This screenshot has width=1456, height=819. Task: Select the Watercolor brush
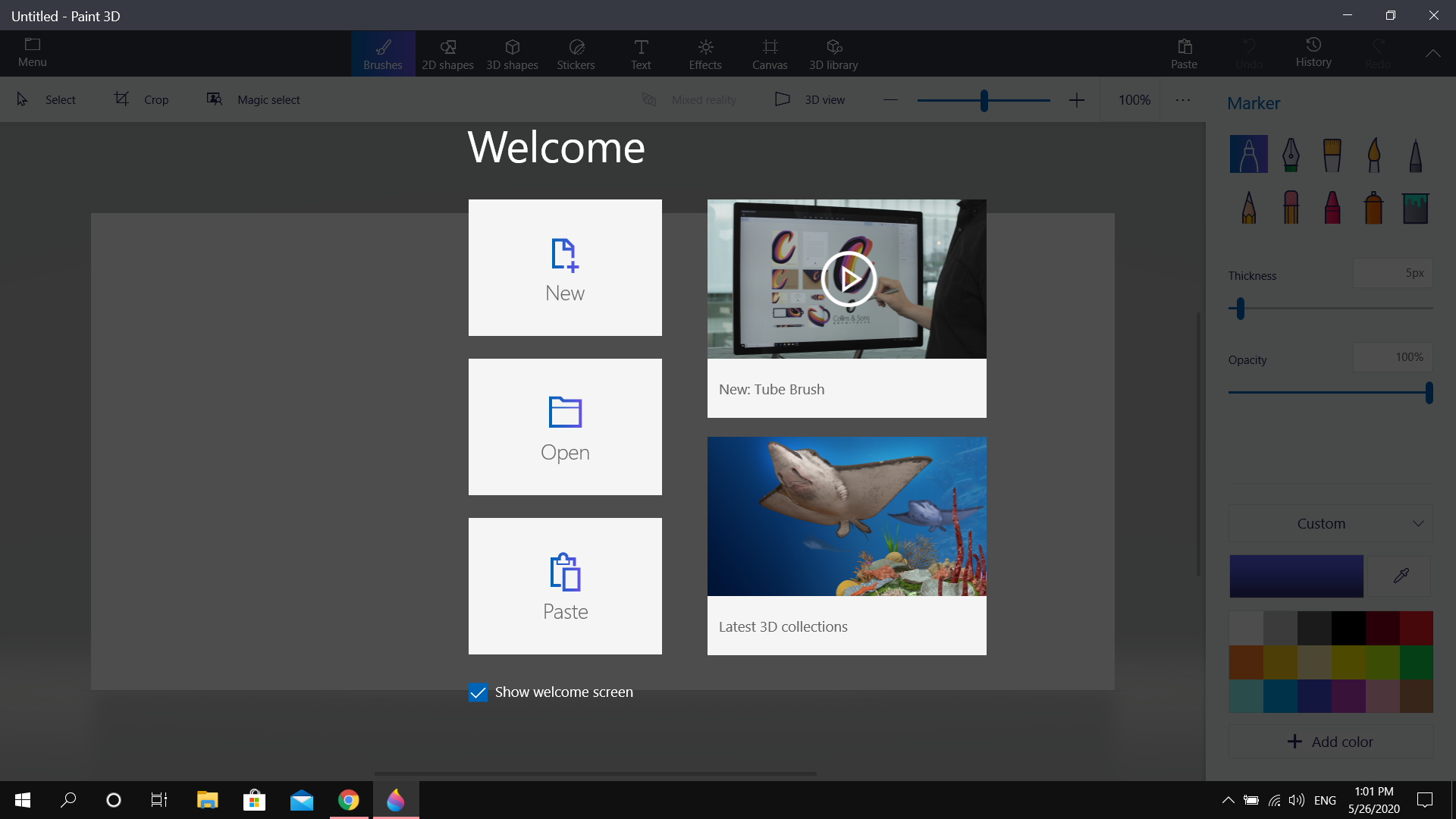click(x=1373, y=154)
